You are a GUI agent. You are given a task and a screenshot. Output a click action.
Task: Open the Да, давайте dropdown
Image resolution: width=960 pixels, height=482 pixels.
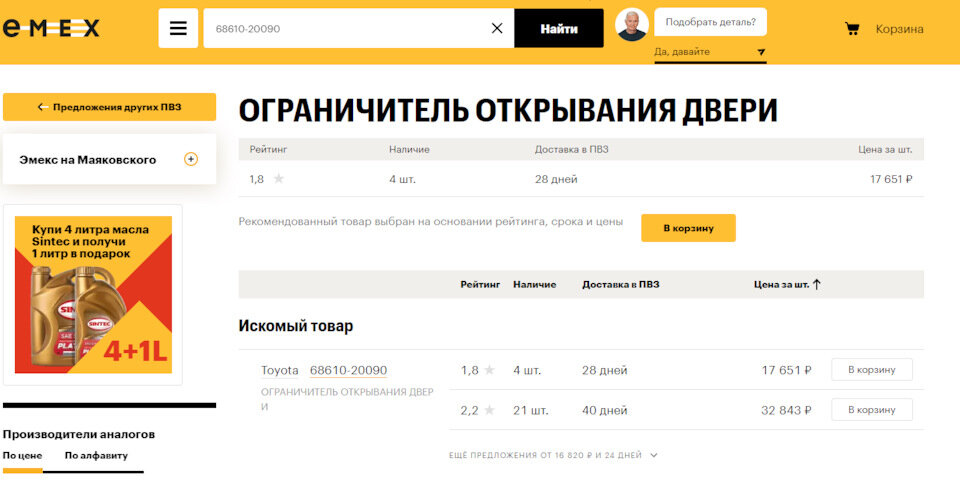[710, 52]
